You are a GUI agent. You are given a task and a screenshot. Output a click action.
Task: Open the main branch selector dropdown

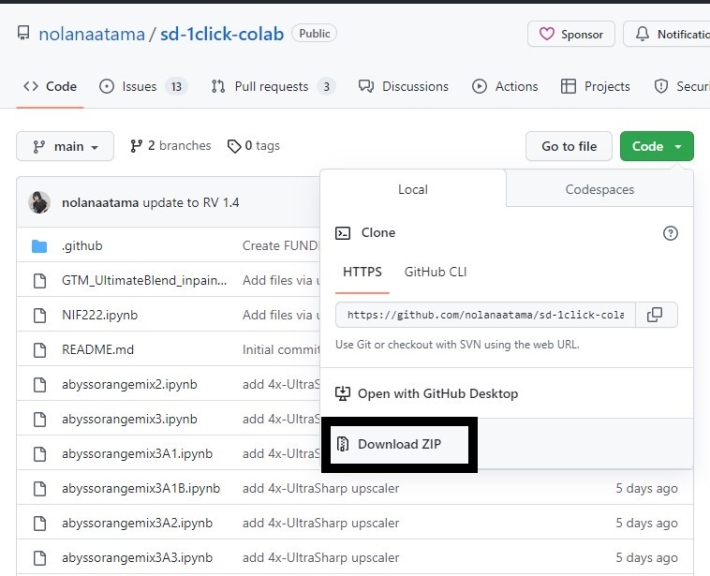pyautogui.click(x=65, y=146)
